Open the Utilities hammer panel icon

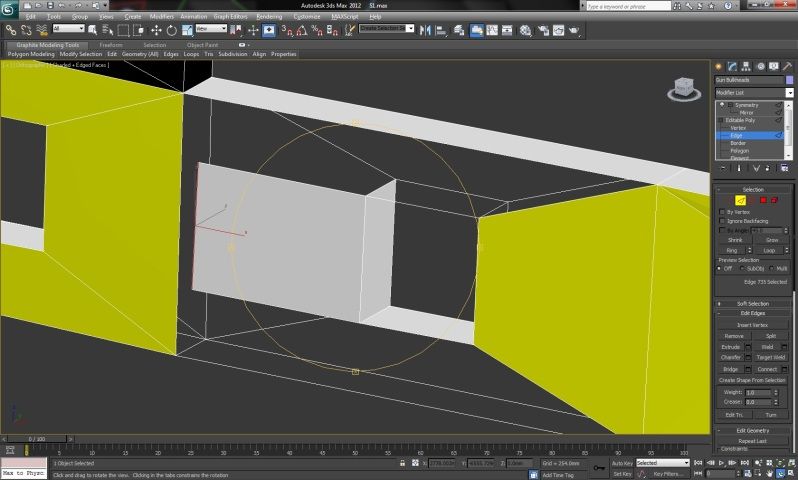pos(787,67)
